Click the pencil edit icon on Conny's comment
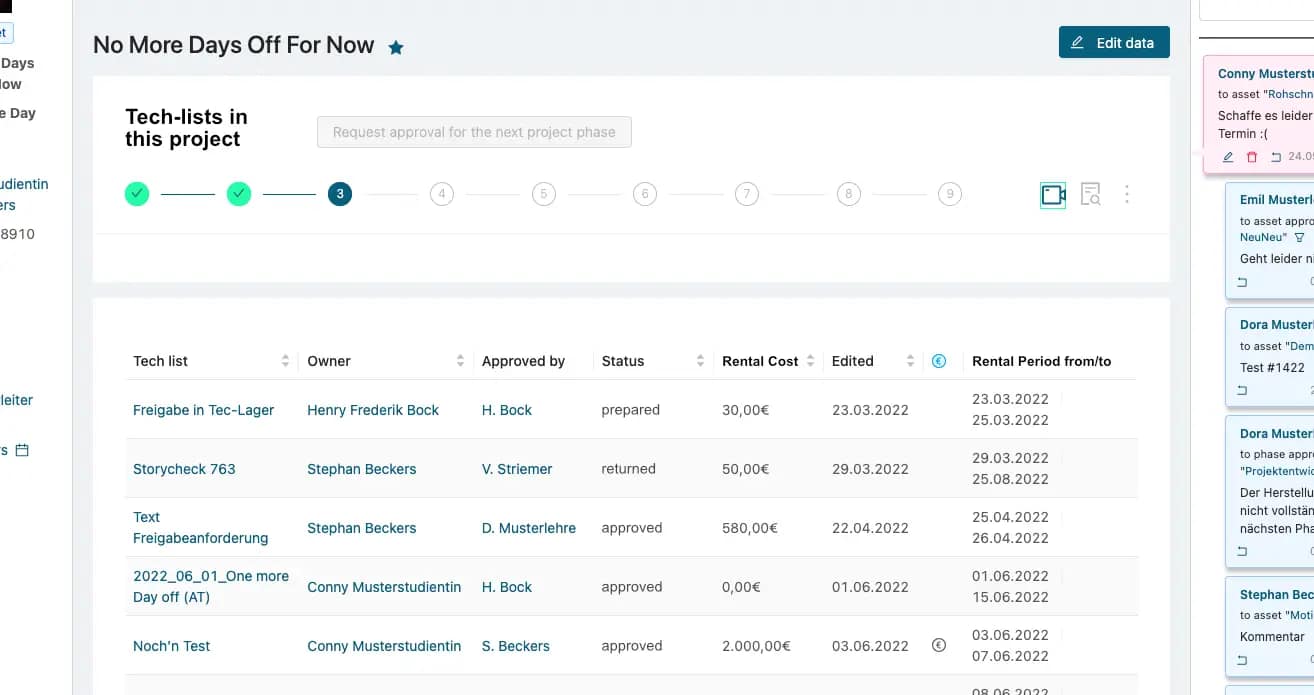The image size is (1314, 695). coord(1229,157)
